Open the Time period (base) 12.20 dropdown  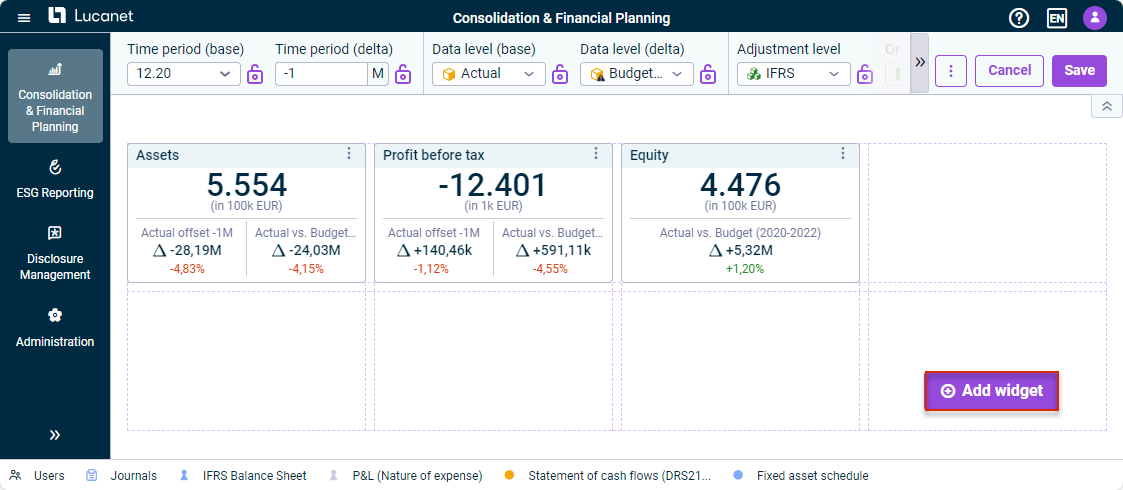[183, 74]
